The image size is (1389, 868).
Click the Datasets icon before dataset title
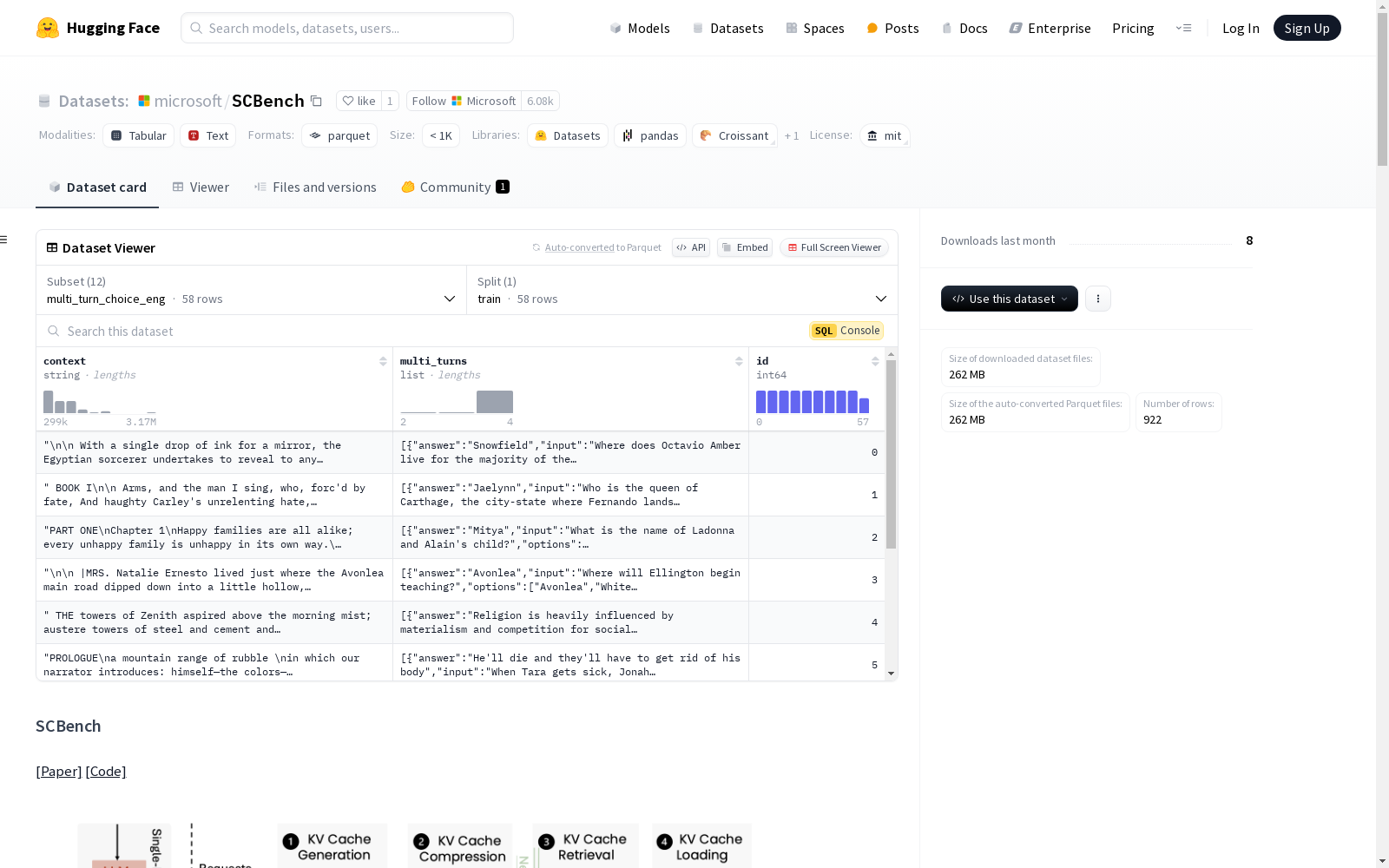click(44, 102)
